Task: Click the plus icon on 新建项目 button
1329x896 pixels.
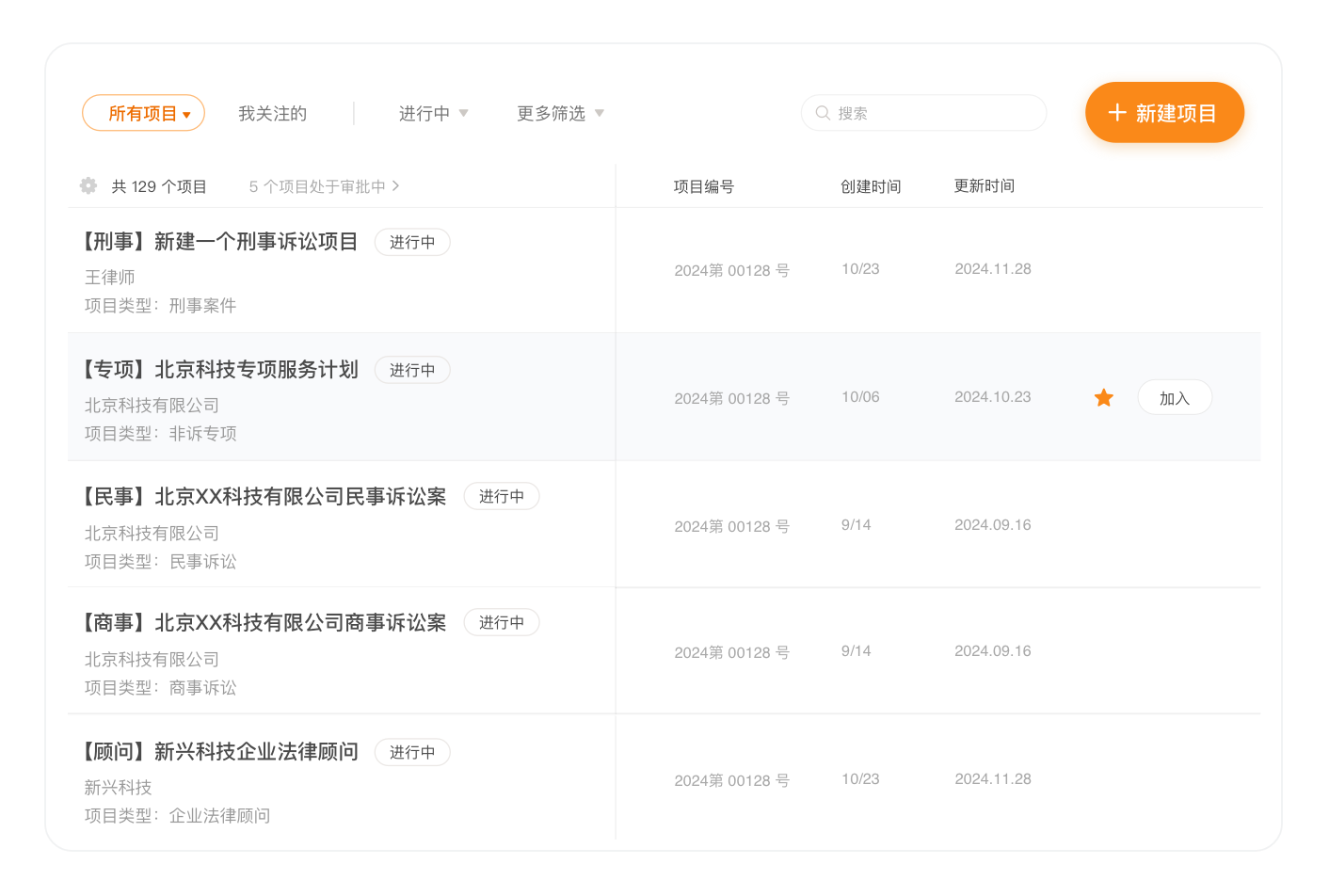Action: tap(1117, 113)
